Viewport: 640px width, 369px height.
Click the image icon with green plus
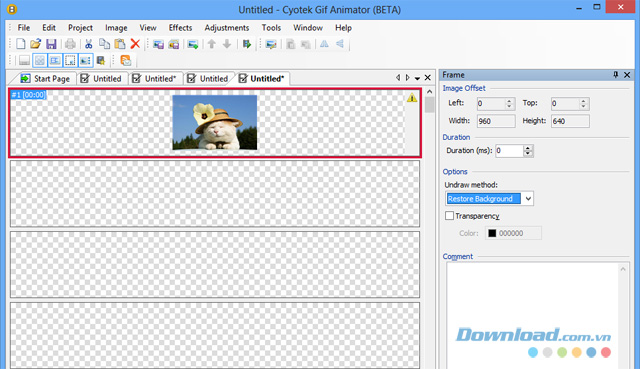[193, 44]
